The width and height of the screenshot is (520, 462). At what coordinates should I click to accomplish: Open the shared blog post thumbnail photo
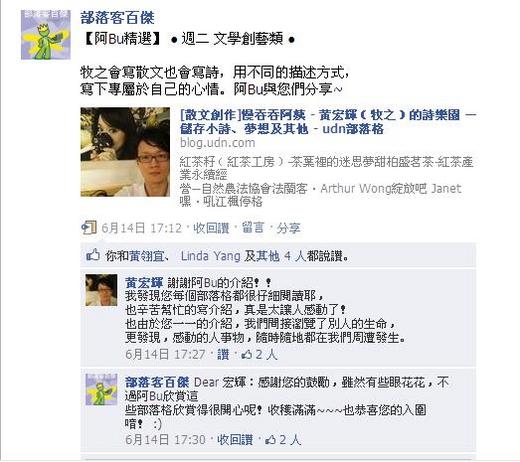coord(125,152)
